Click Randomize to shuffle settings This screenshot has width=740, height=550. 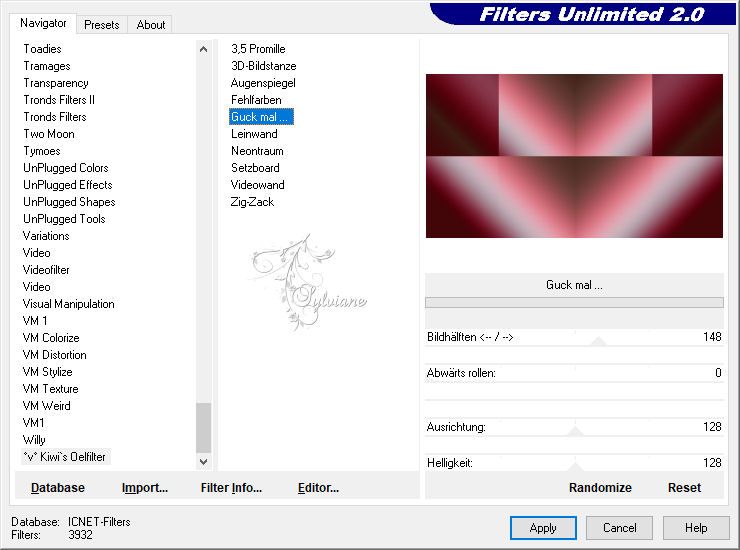600,488
